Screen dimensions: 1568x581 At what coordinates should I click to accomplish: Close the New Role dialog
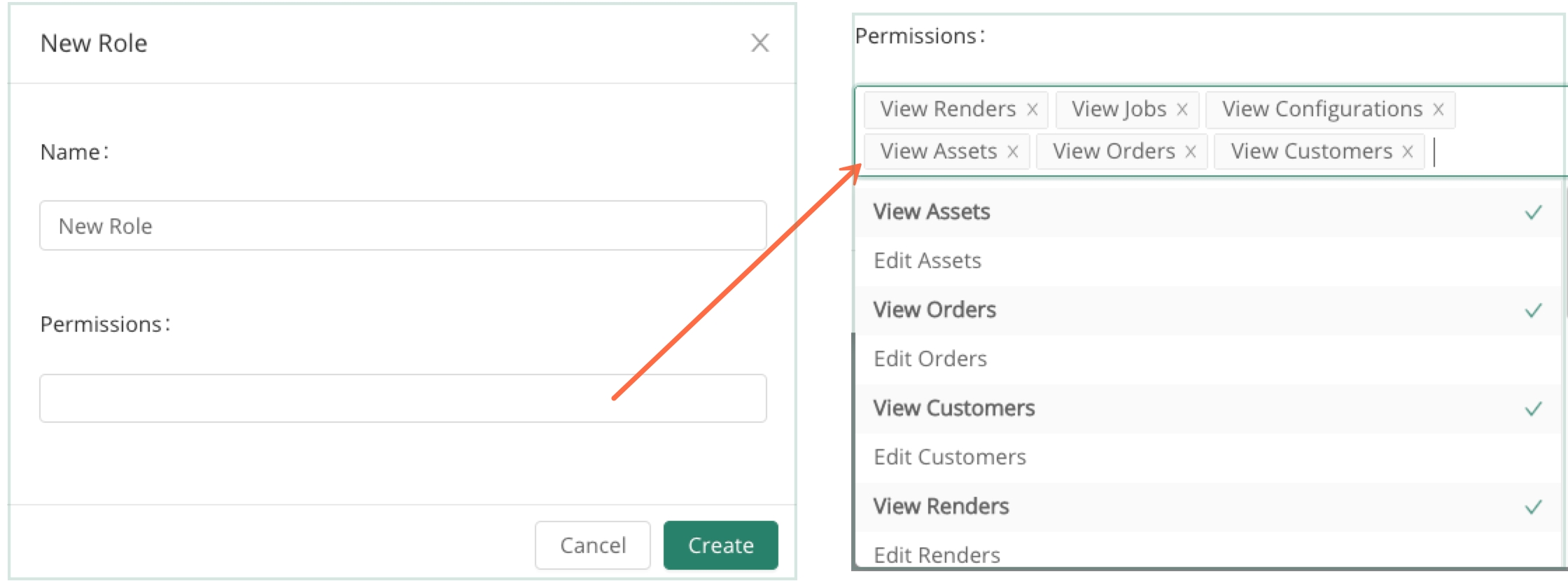coord(759,43)
